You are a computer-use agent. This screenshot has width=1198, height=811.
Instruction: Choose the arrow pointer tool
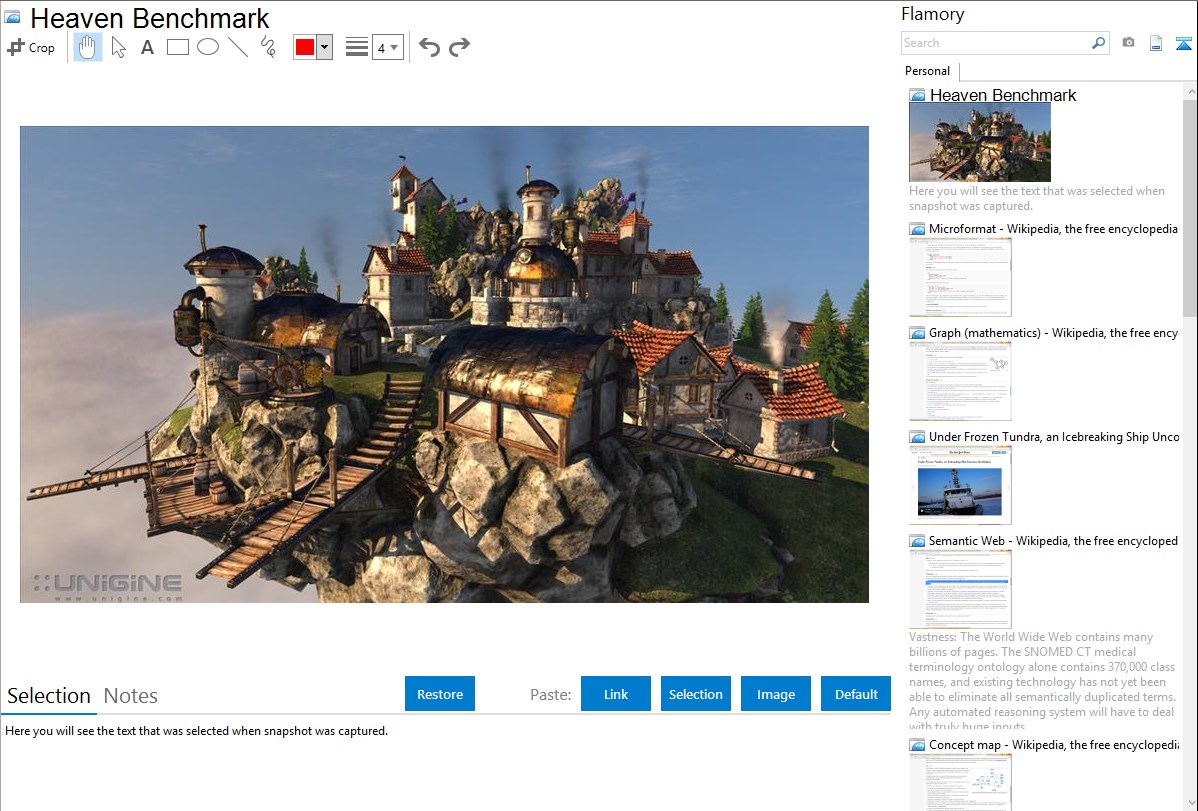tap(118, 47)
